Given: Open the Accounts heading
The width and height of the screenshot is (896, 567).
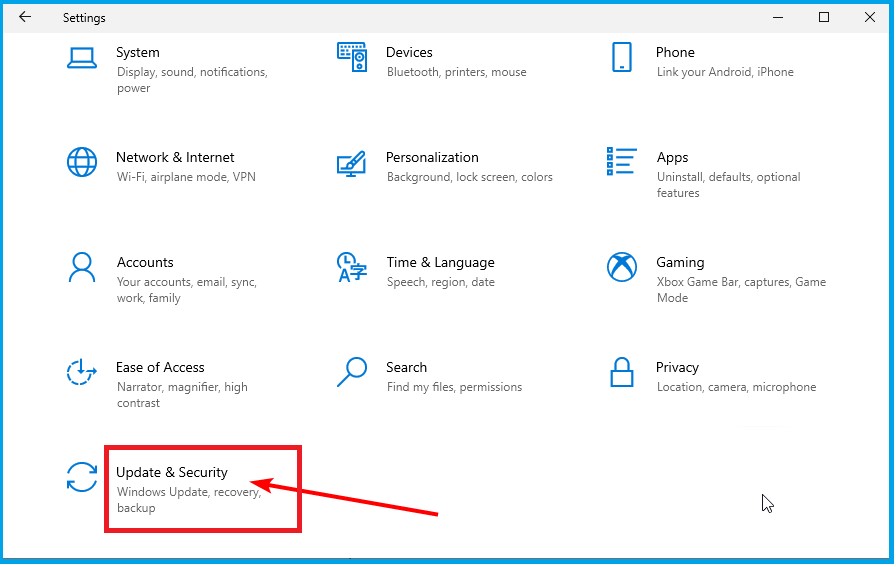Looking at the screenshot, I should [x=145, y=262].
